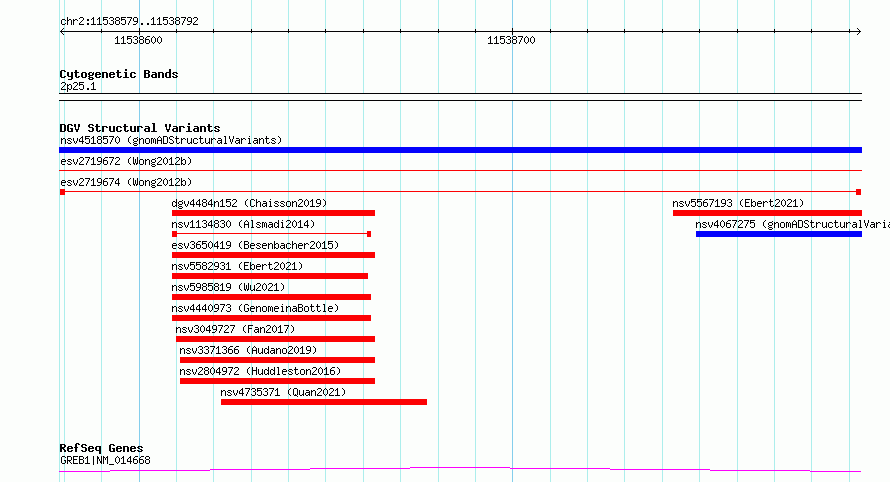Click the chr2:11538579..11538792 coordinates text
890x482 pixels.
(x=129, y=21)
